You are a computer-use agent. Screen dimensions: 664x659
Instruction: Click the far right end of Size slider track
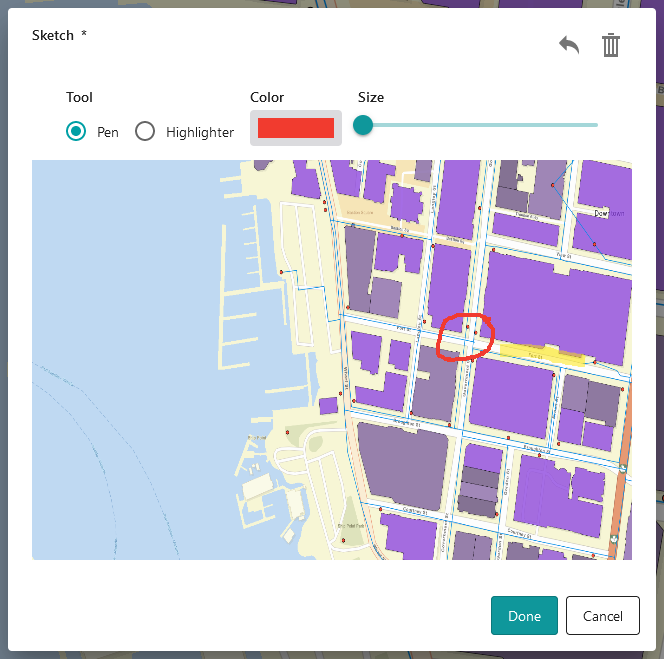pos(596,125)
